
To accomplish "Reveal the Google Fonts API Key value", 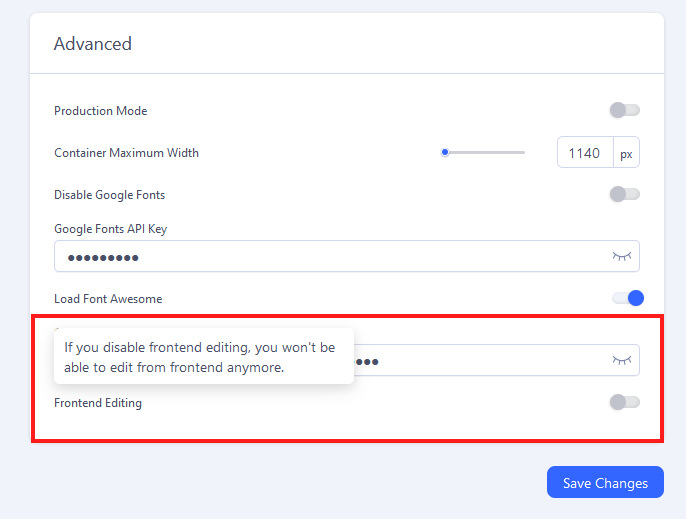I will pos(622,256).
